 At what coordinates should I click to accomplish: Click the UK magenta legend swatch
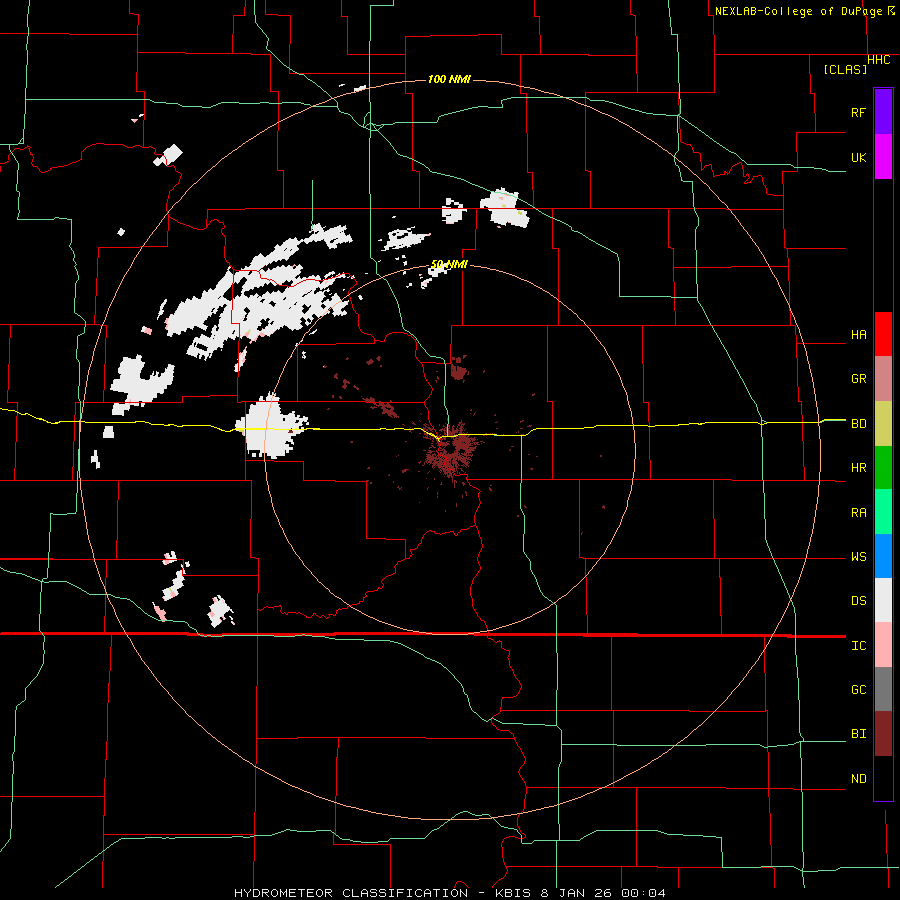883,157
